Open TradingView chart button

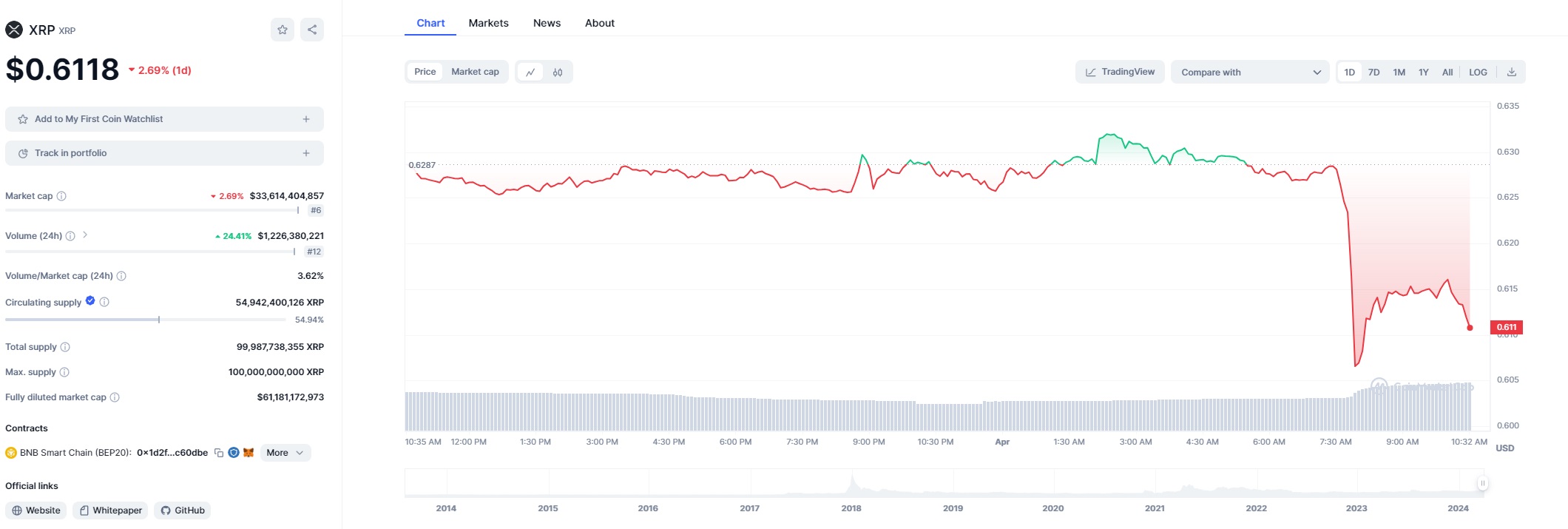pyautogui.click(x=1120, y=72)
